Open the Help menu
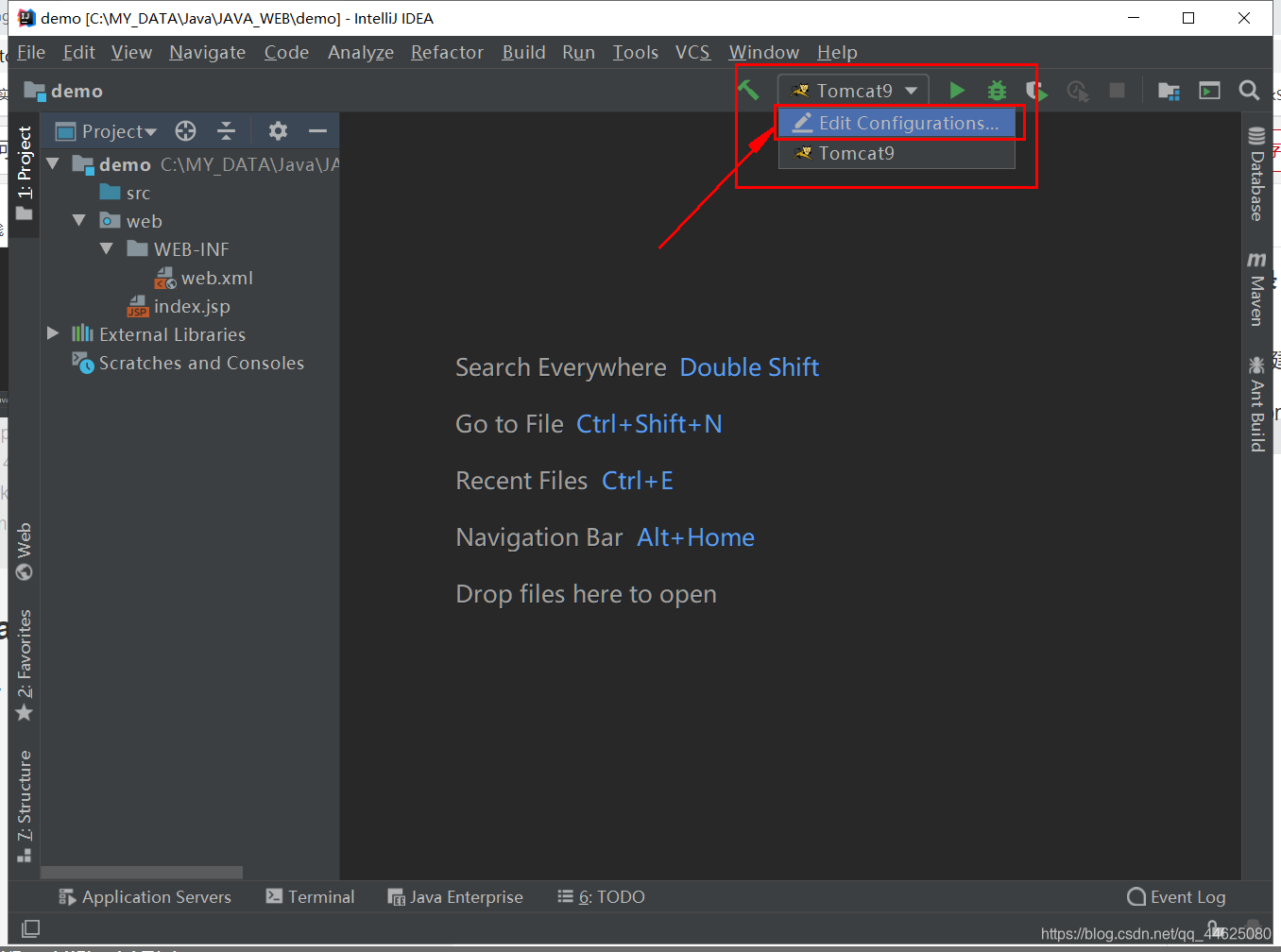 (837, 53)
